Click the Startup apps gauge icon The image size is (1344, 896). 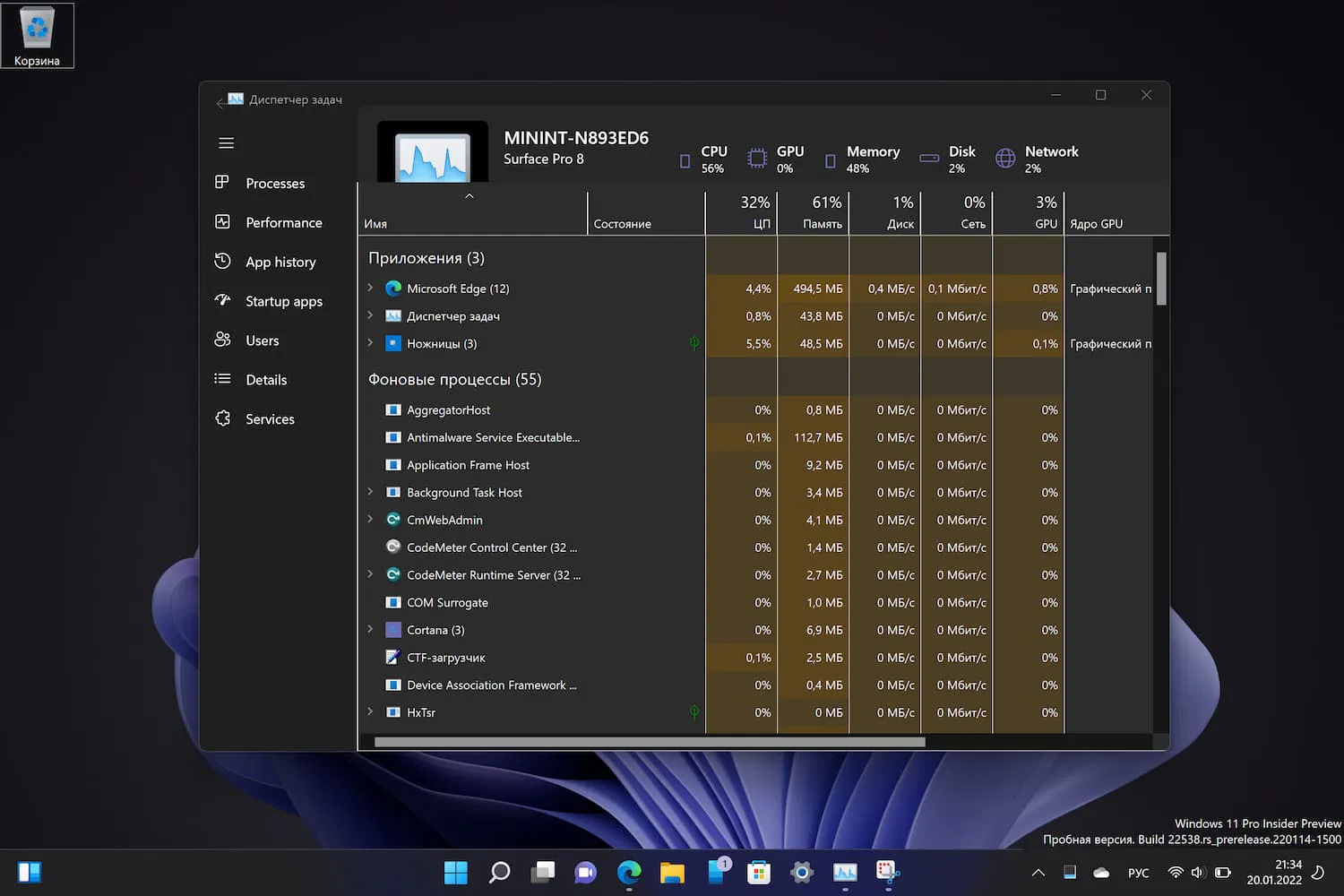pyautogui.click(x=222, y=301)
